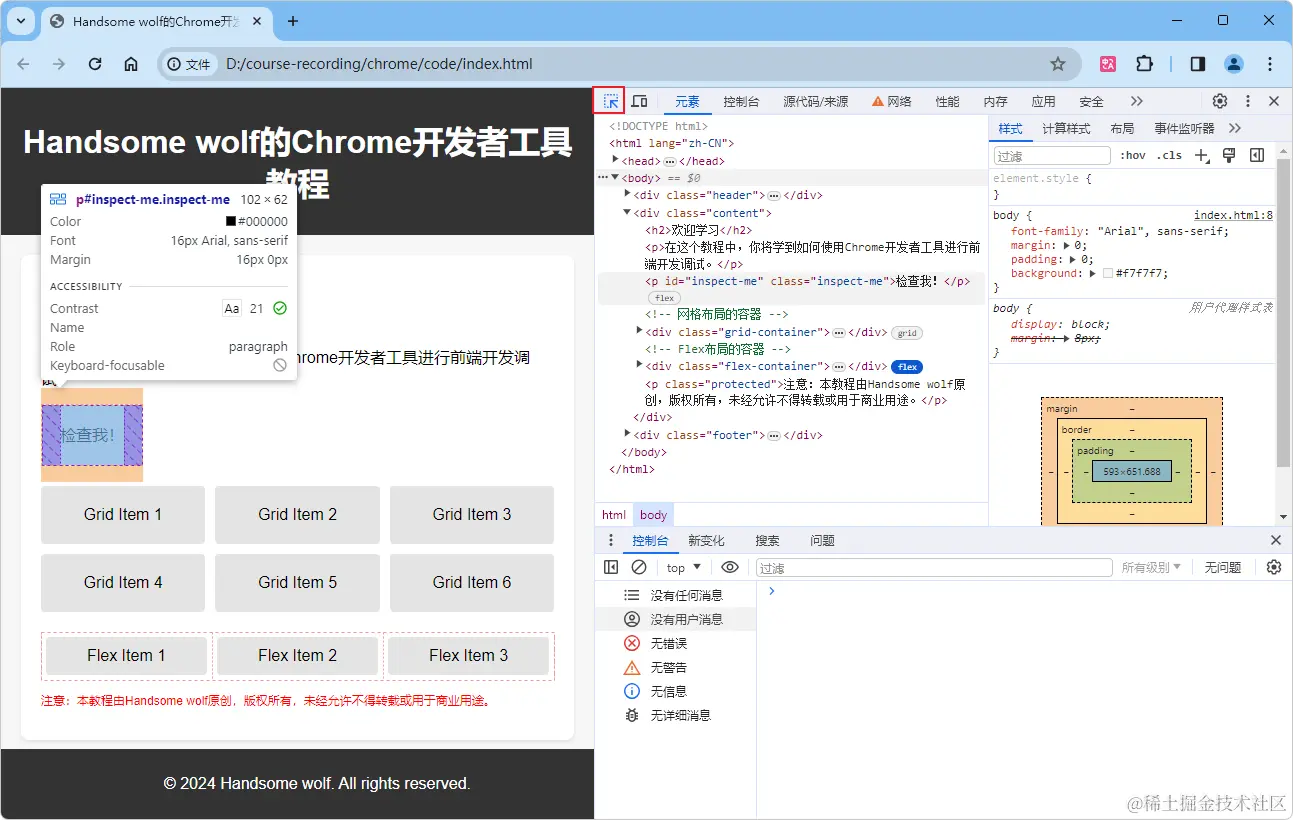This screenshot has height=820, width=1293.
Task: Toggle computed styles sidebar icon
Action: click(1257, 155)
